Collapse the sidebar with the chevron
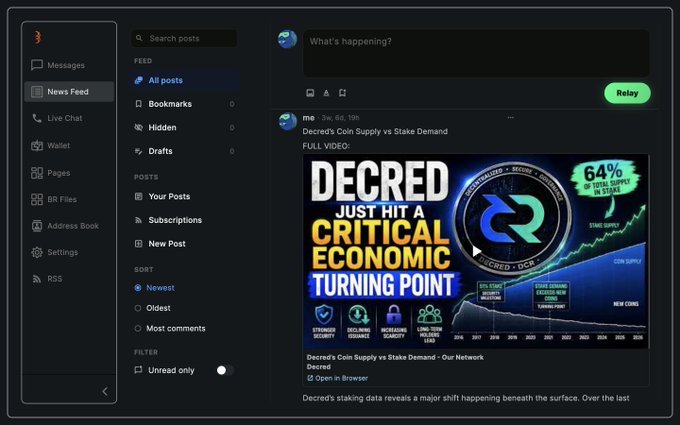680x425 pixels. pos(105,391)
